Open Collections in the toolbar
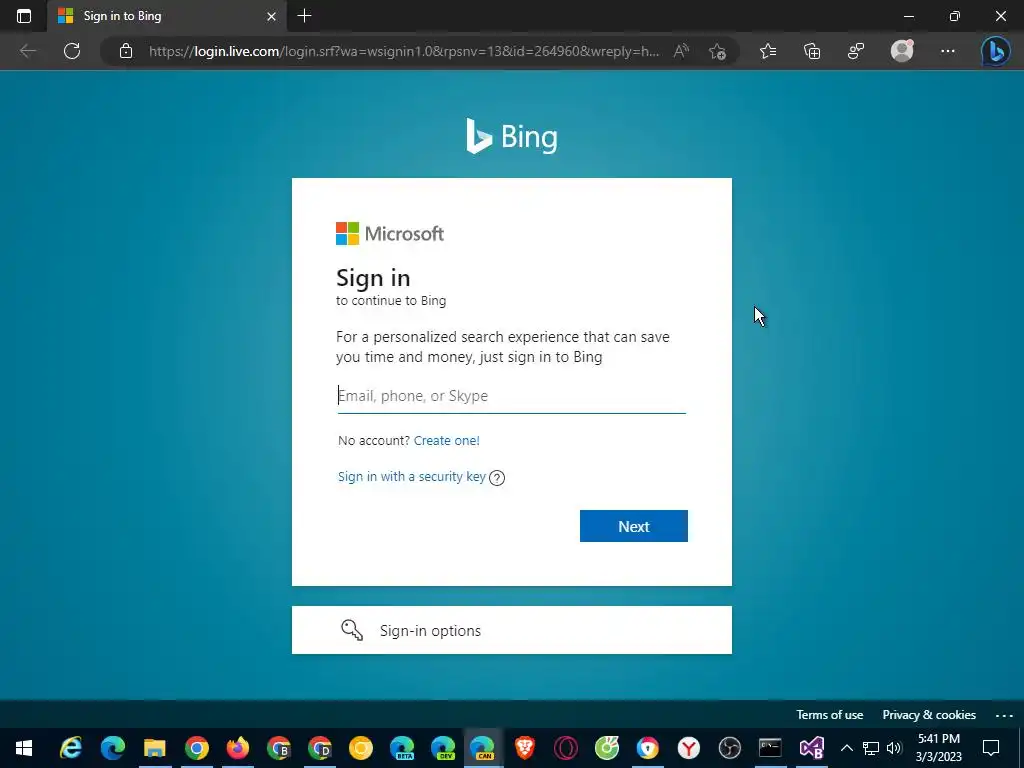 tap(812, 51)
